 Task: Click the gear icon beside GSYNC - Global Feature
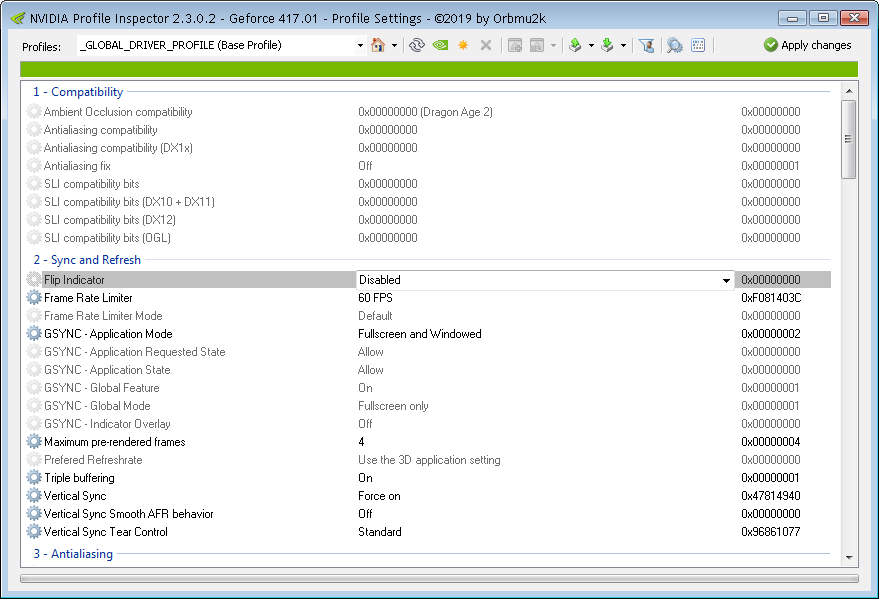click(x=34, y=387)
